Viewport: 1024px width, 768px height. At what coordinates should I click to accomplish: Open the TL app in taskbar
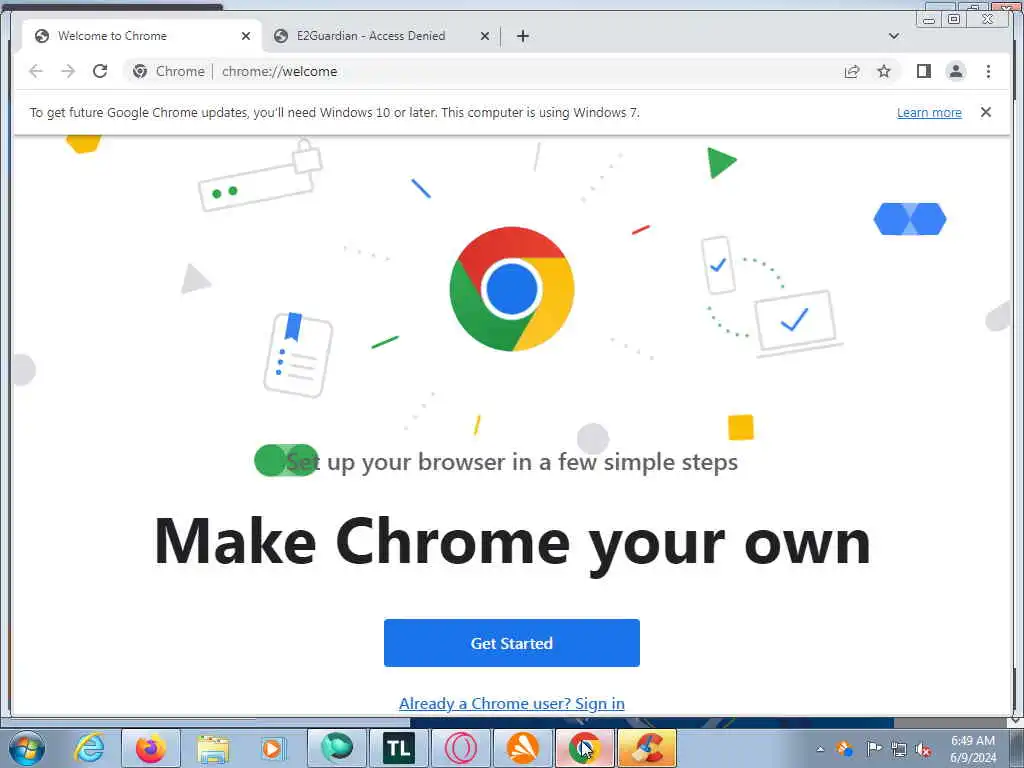click(398, 748)
